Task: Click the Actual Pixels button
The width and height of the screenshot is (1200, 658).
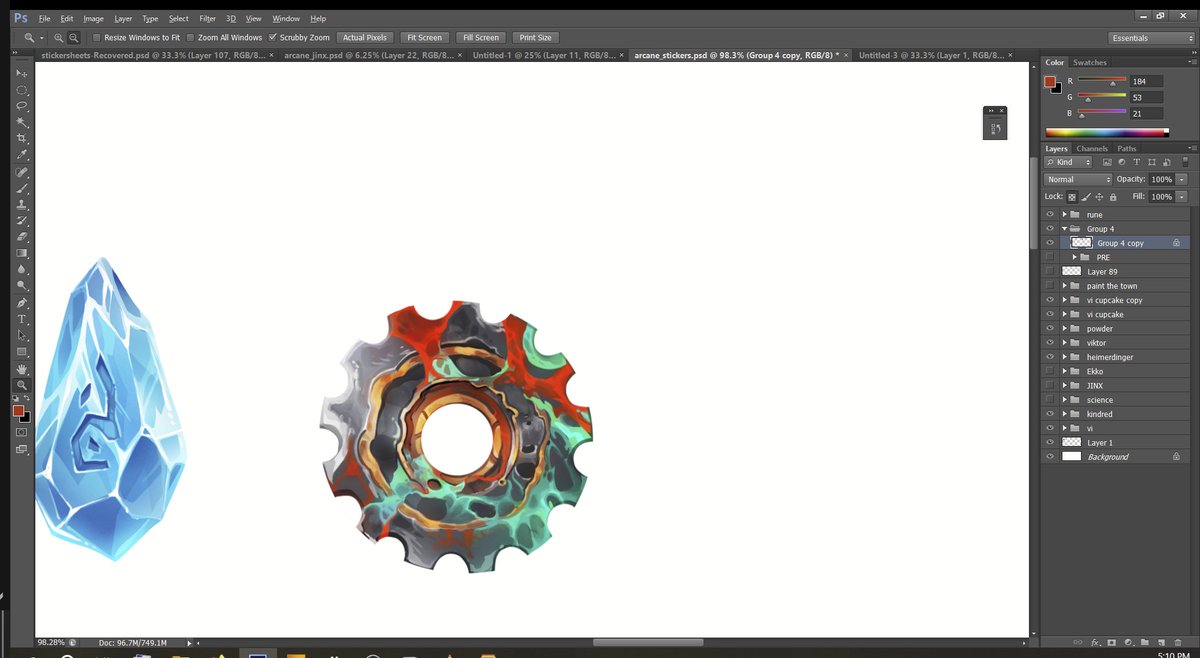Action: tap(365, 38)
